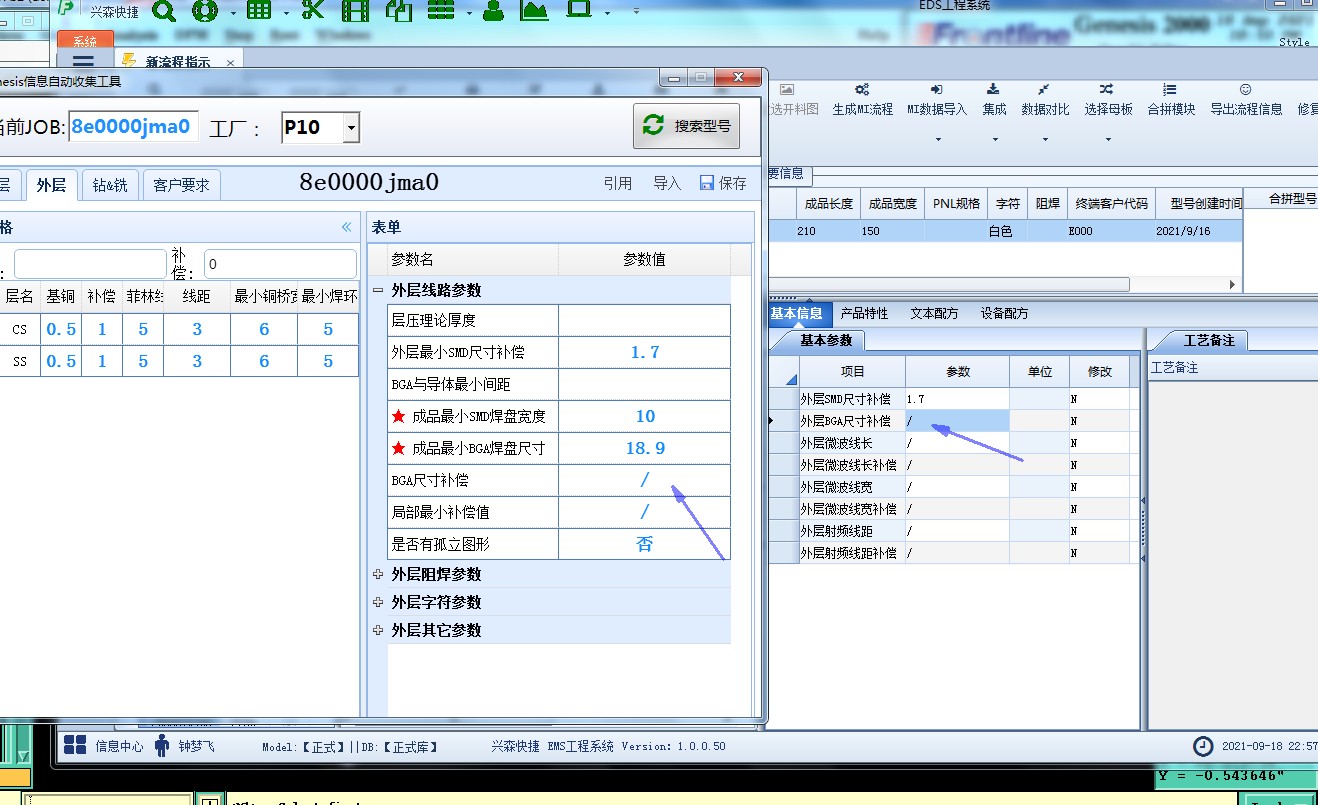Viewport: 1318px width, 805px height.
Task: Click the MI数据导入 import icon
Action: tap(936, 89)
